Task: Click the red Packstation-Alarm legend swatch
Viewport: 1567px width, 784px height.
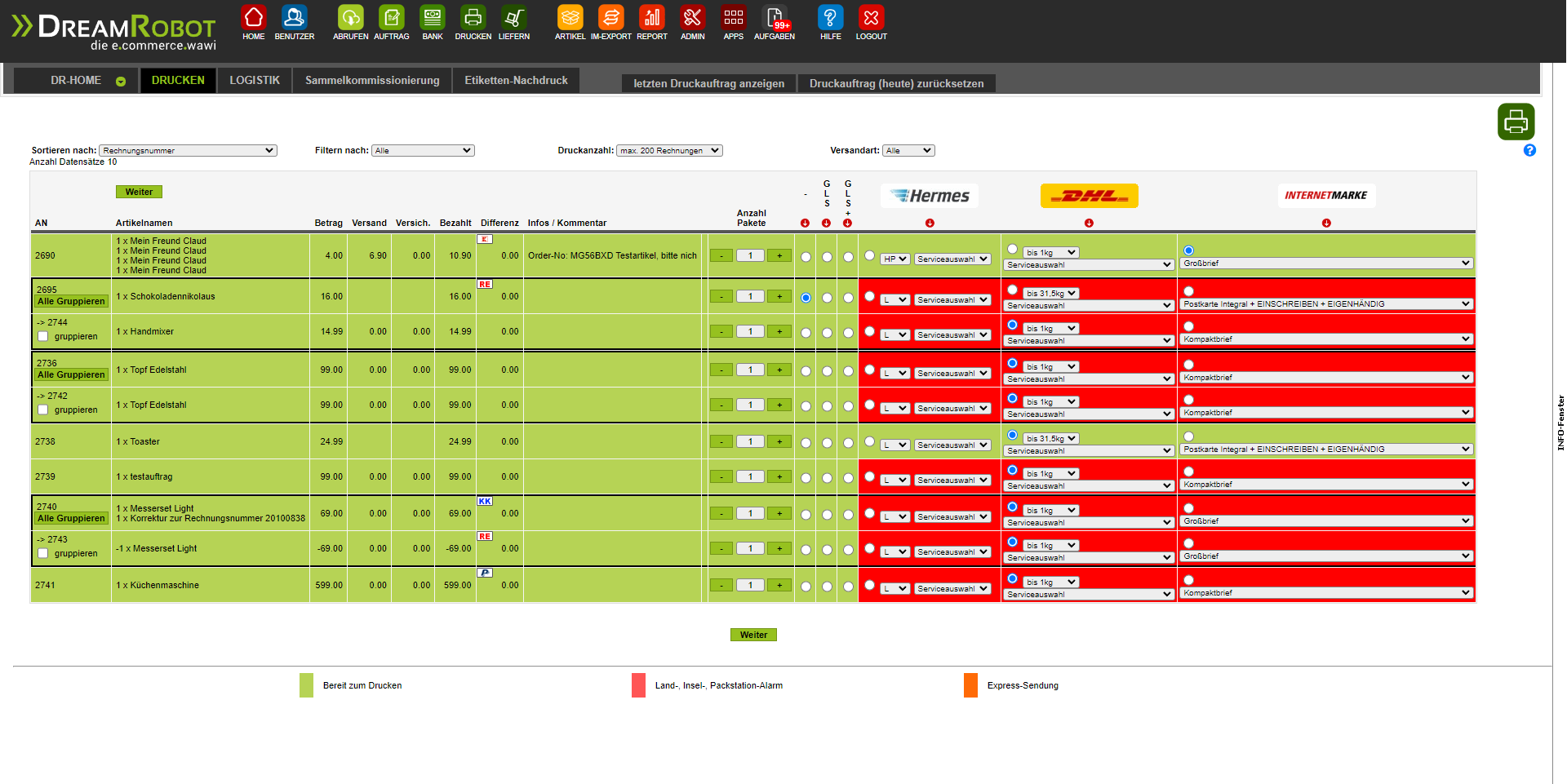Action: point(639,685)
